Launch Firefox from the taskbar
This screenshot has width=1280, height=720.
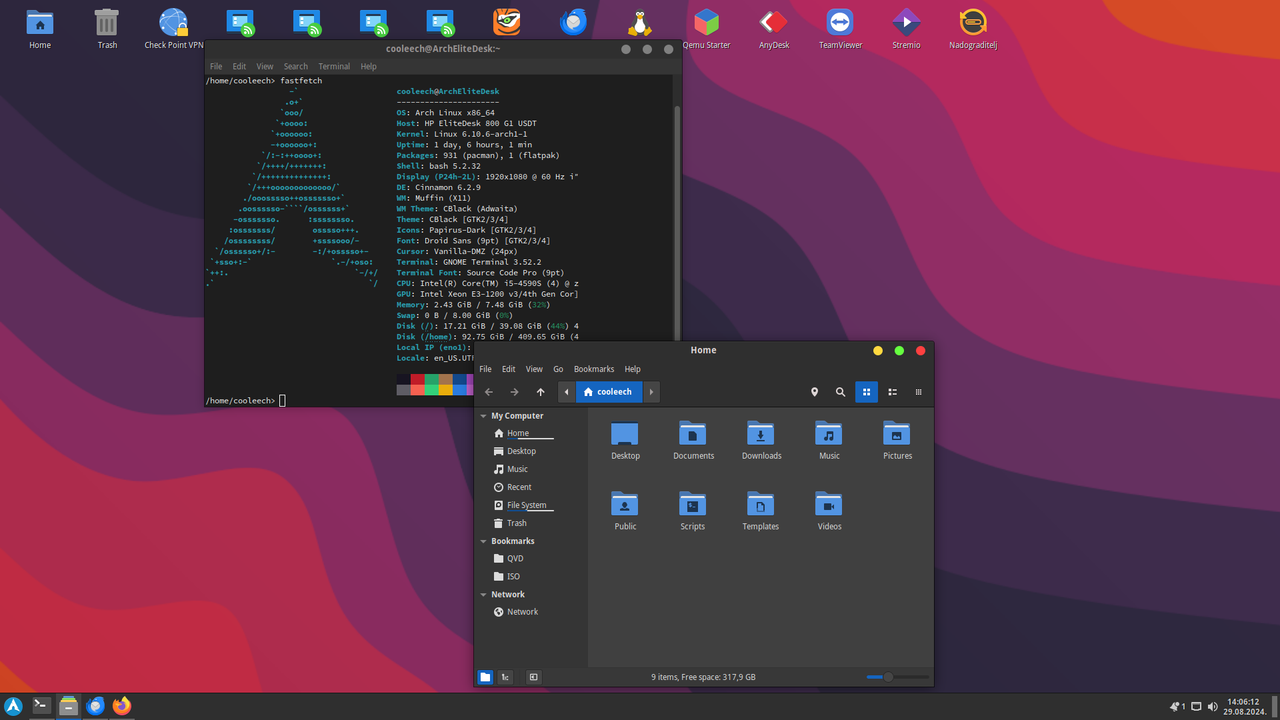122,706
